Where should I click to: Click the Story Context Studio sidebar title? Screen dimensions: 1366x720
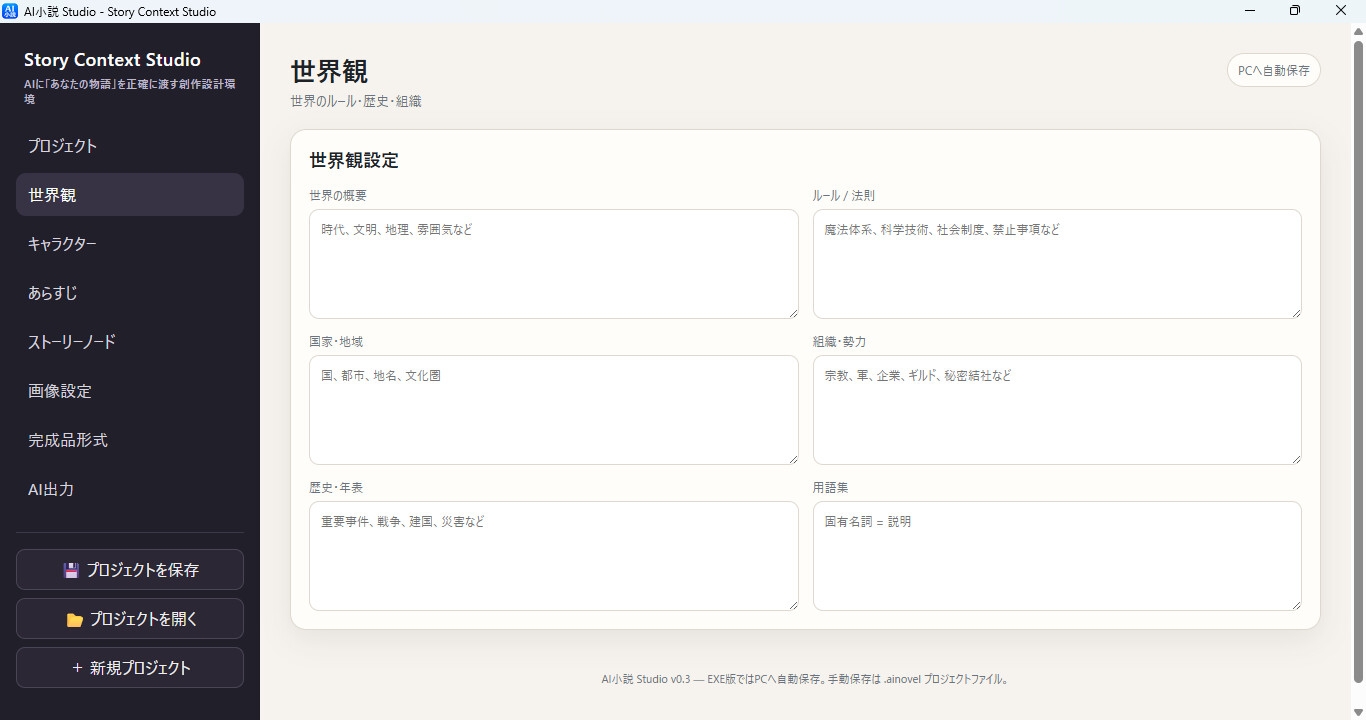point(112,60)
